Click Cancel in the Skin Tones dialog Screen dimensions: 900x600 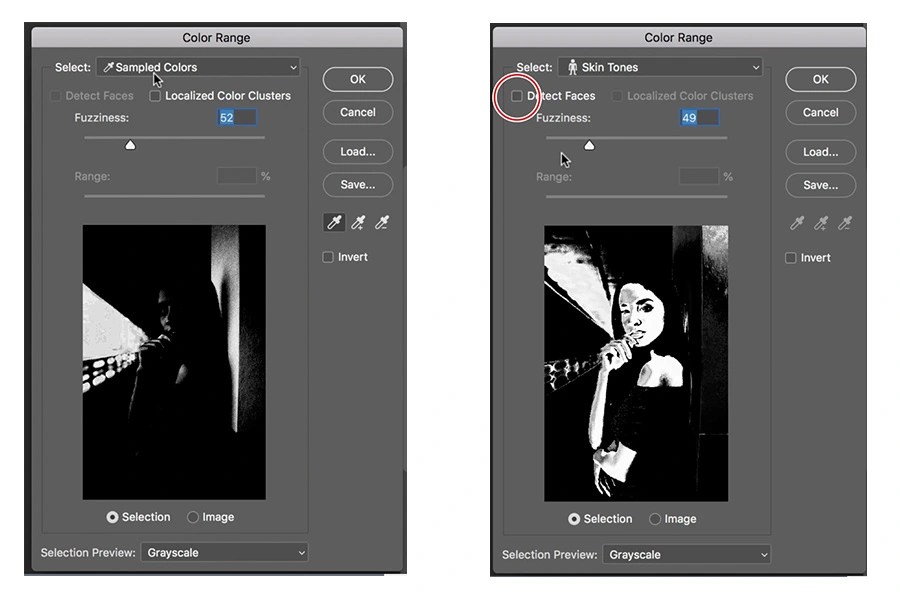[821, 113]
